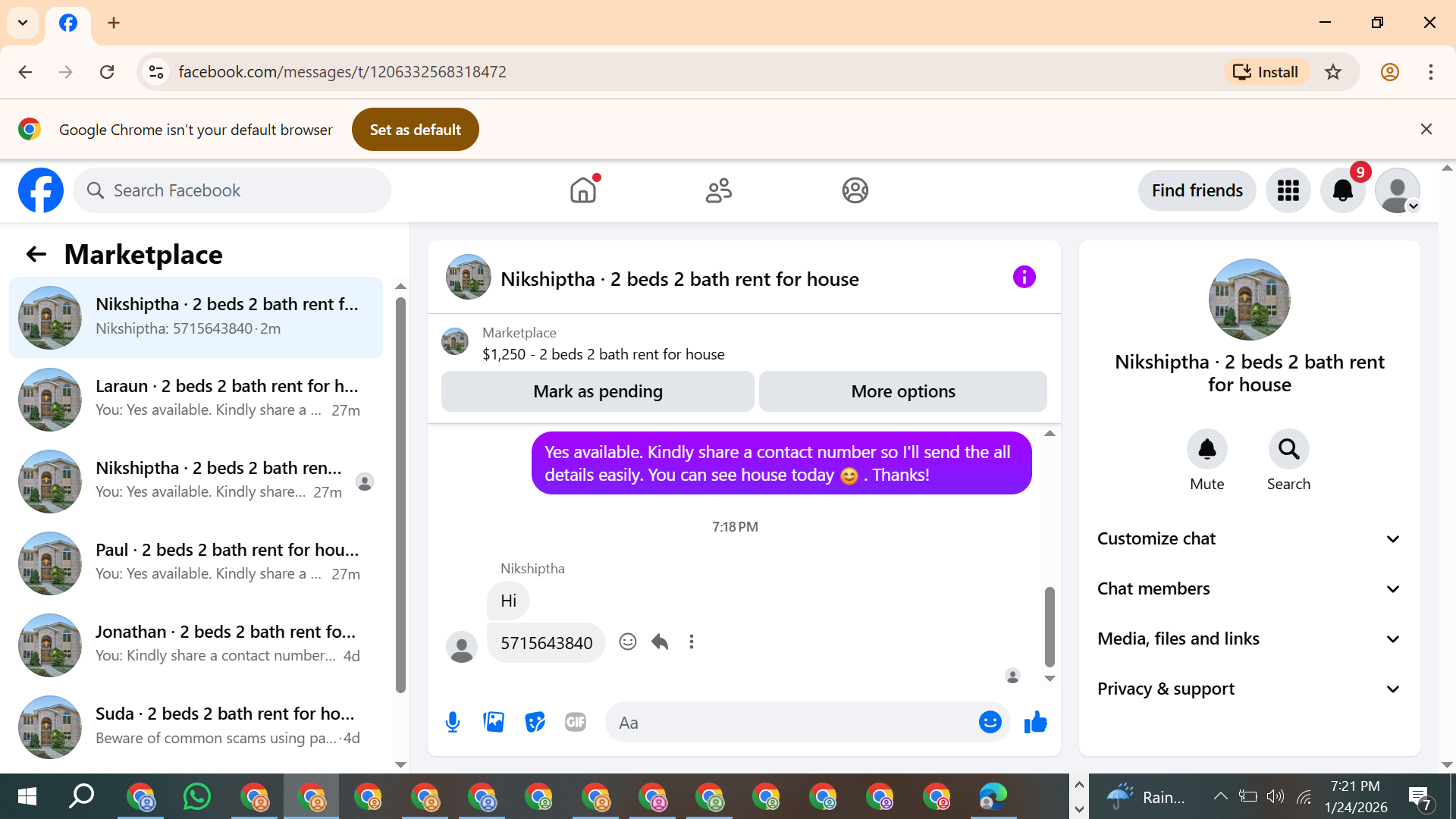The width and height of the screenshot is (1456, 819).
Task: Mark the listing as pending
Action: coord(598,391)
